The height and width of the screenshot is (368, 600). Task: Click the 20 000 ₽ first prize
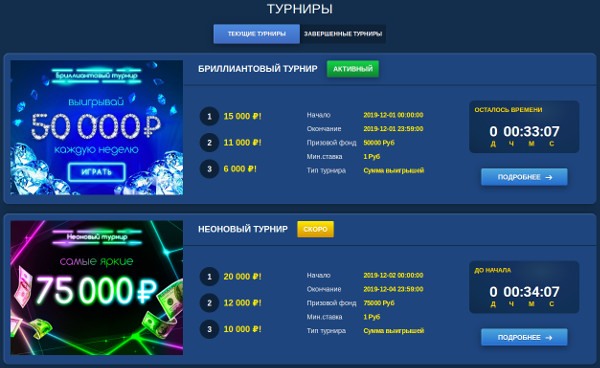(x=242, y=277)
